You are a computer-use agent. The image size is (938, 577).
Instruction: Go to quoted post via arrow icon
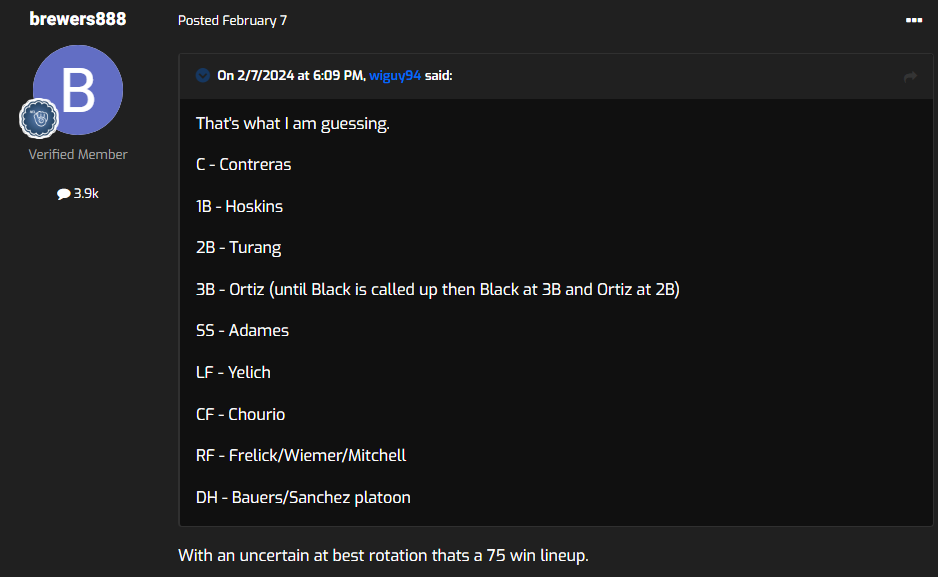(910, 76)
